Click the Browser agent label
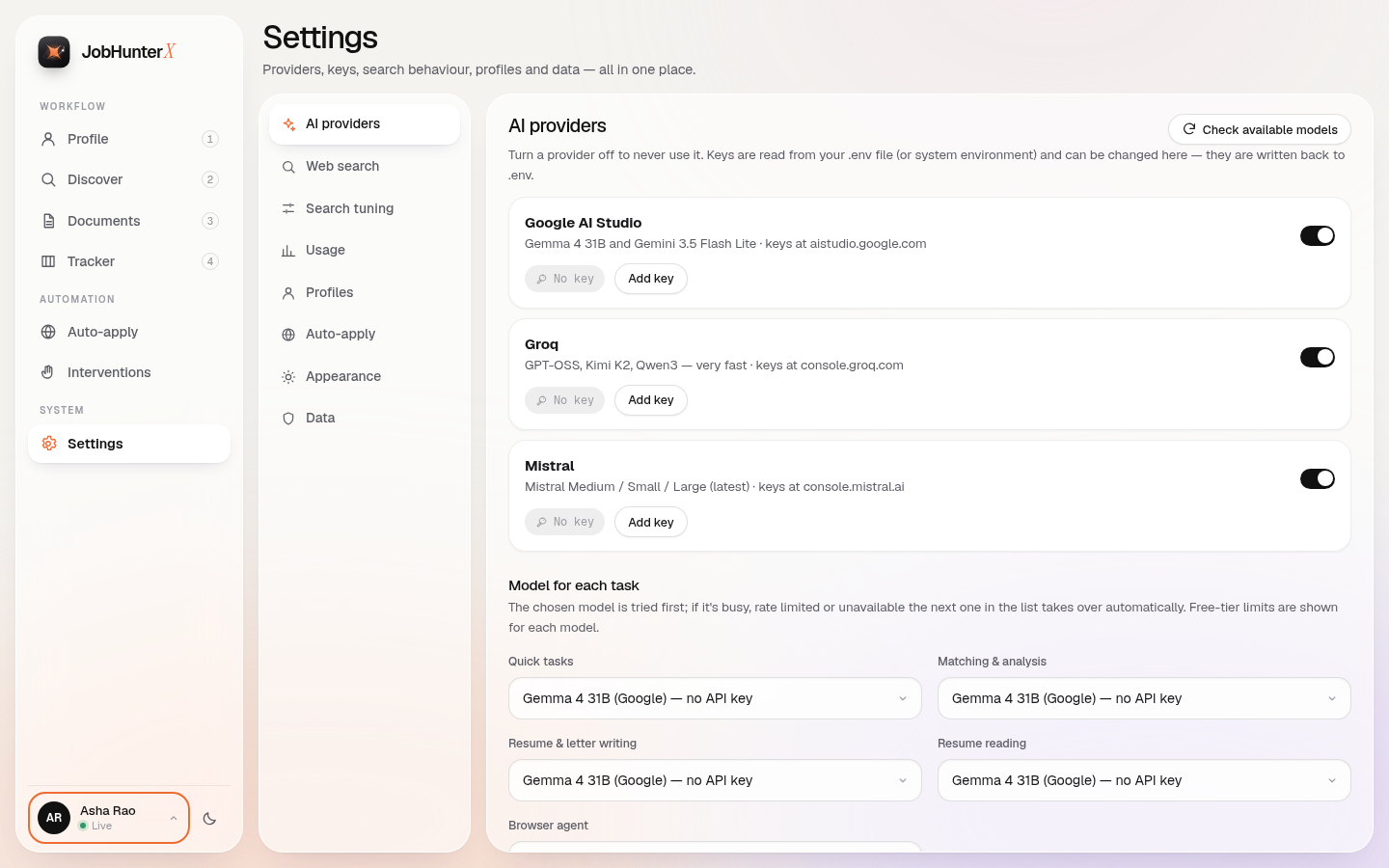The image size is (1389, 868). click(x=548, y=826)
